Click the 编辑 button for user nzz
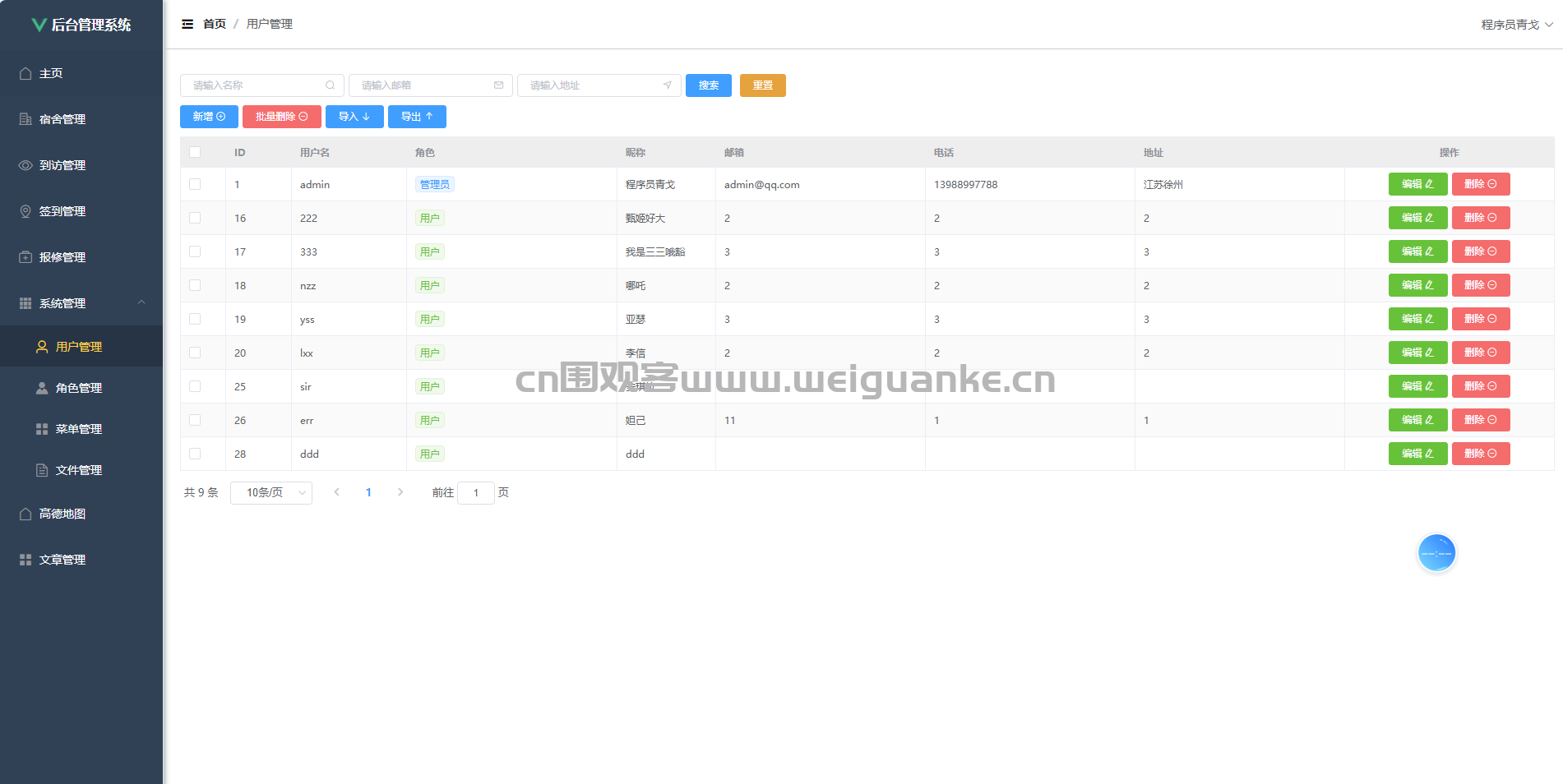The image size is (1563, 784). pyautogui.click(x=1417, y=285)
